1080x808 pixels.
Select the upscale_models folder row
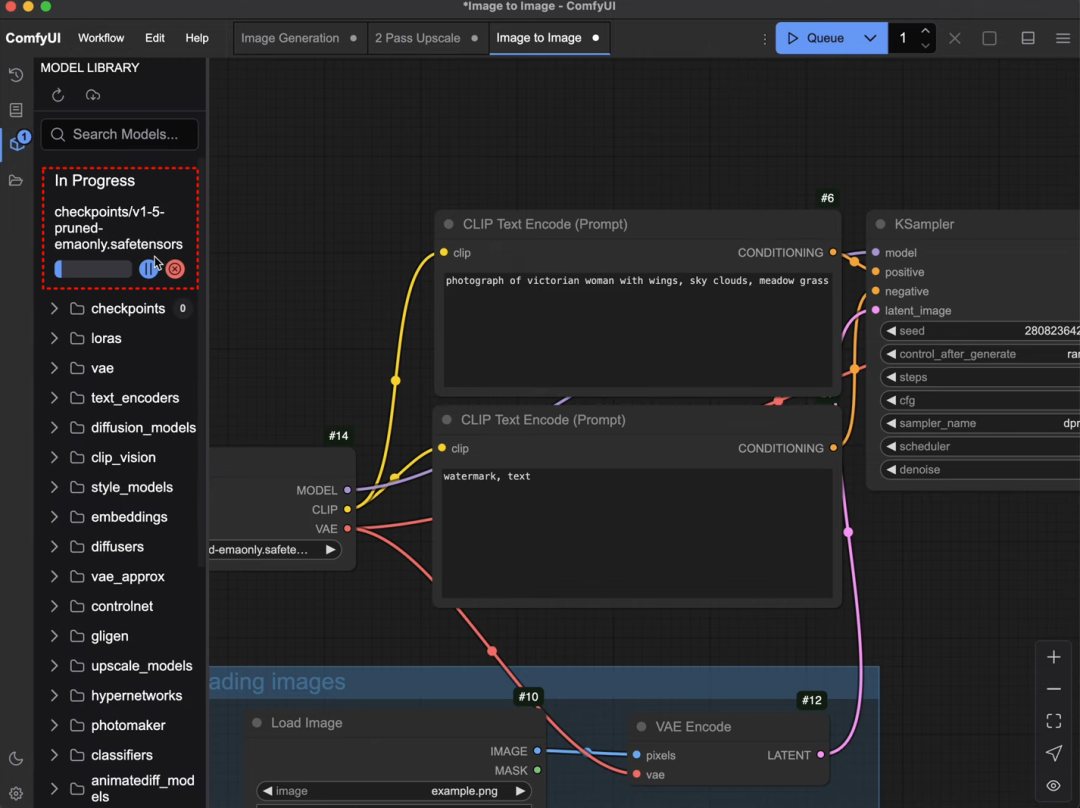coord(120,665)
